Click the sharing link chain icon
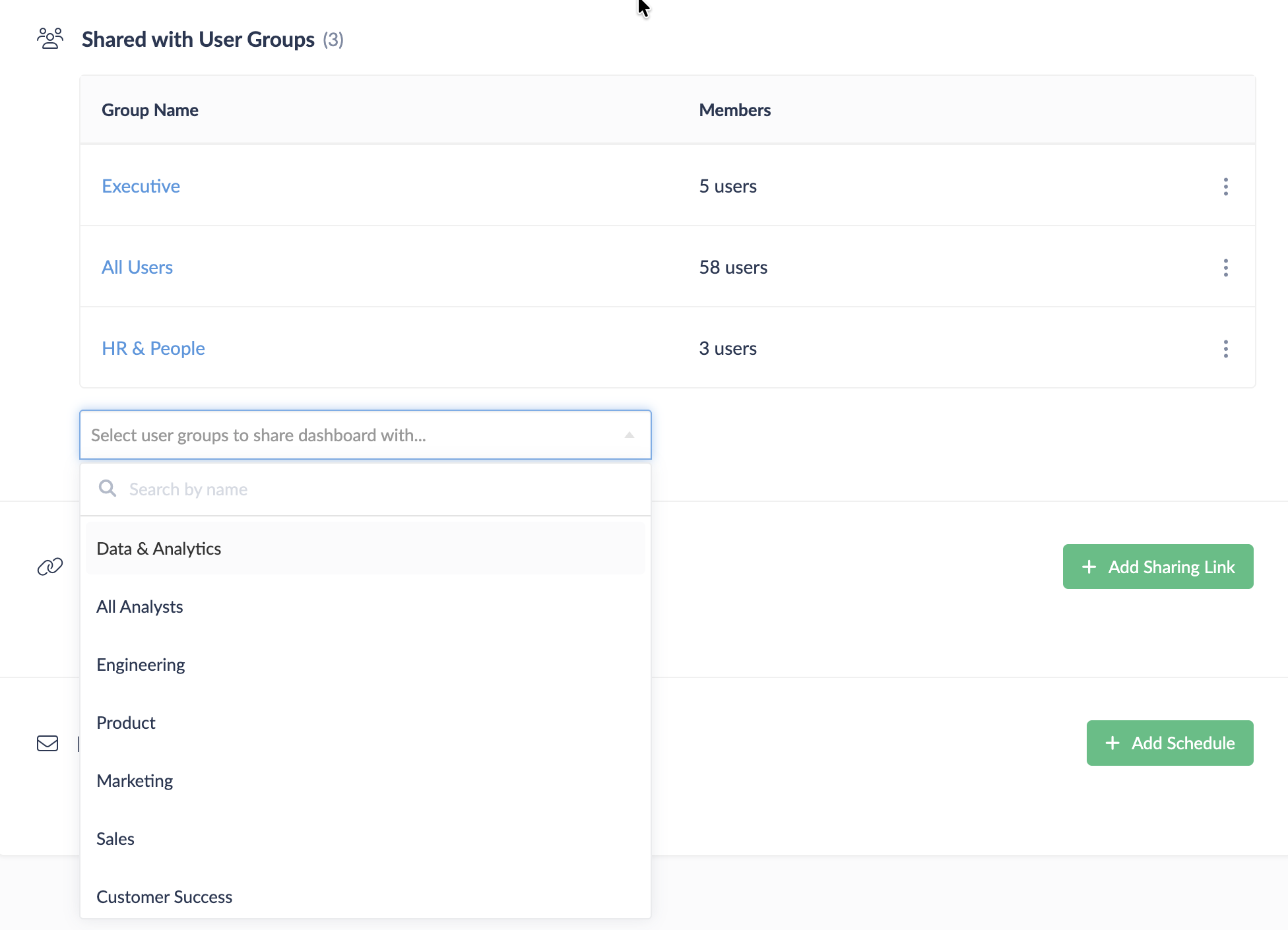The width and height of the screenshot is (1288, 930). pos(49,566)
